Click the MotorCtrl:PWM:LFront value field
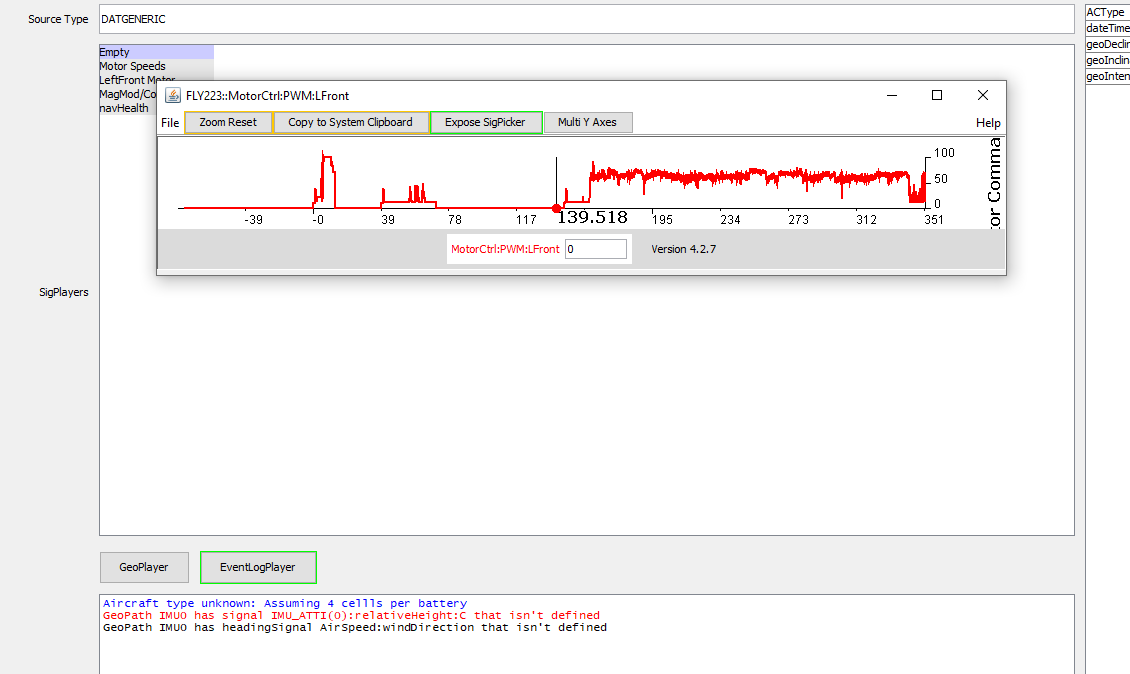This screenshot has height=674, width=1130. pyautogui.click(x=596, y=249)
